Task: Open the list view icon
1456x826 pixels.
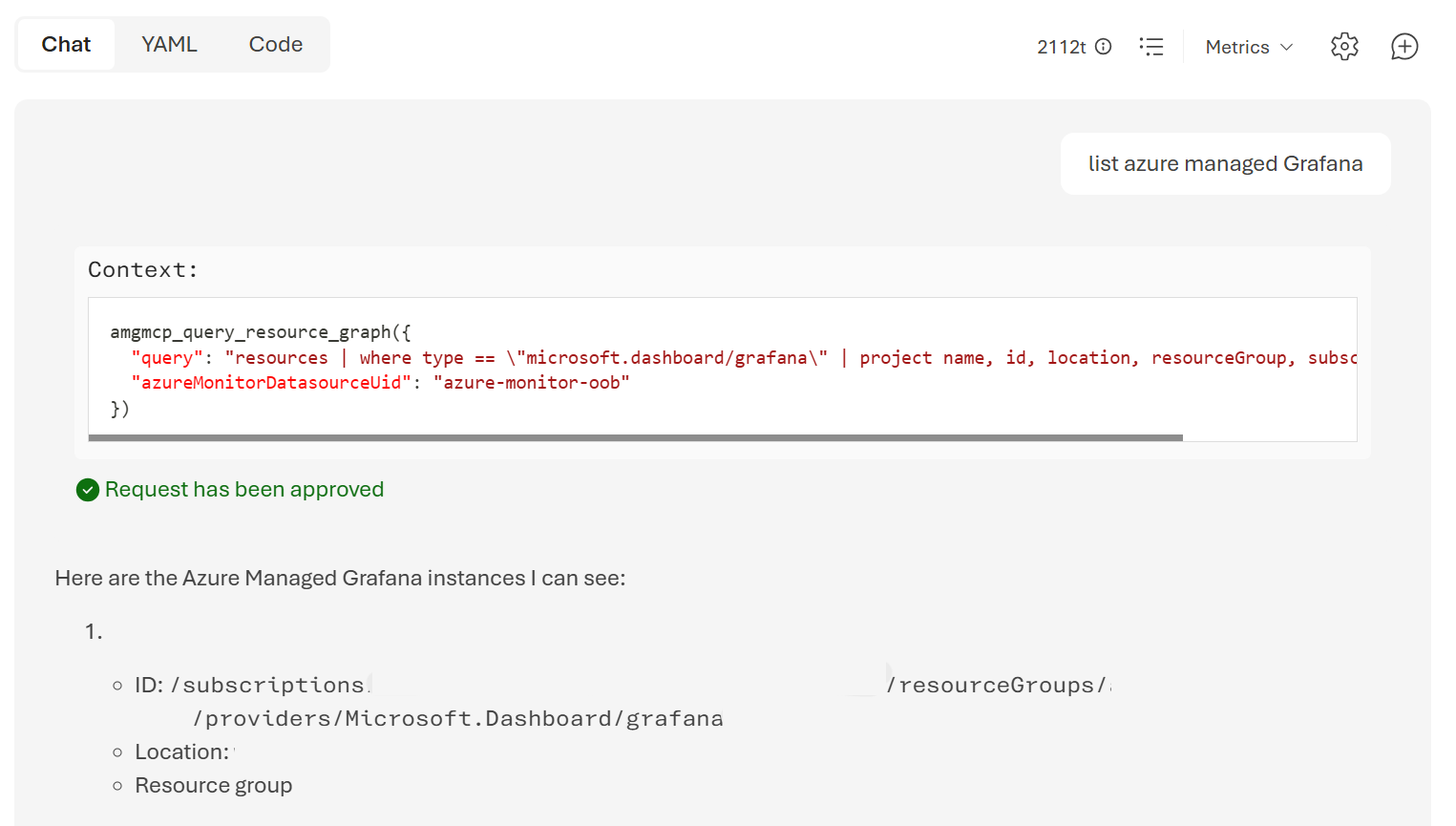Action: (1151, 47)
